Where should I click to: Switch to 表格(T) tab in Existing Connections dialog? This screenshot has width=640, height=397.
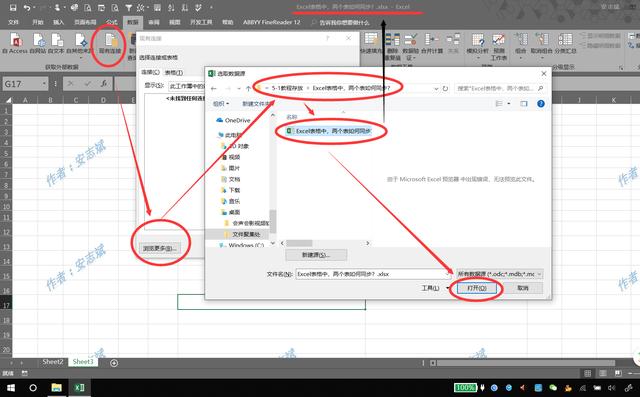click(173, 73)
